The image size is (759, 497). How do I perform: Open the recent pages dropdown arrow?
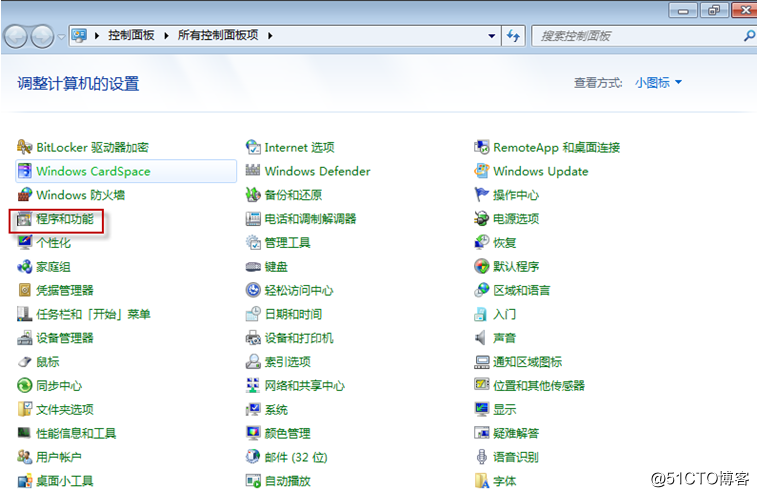pyautogui.click(x=61, y=36)
